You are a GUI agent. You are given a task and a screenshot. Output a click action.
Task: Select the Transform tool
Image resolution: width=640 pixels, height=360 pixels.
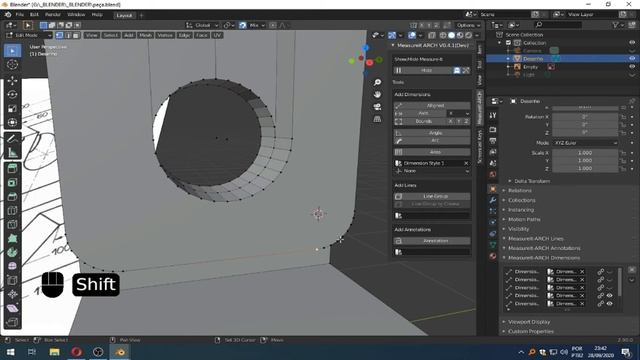tap(12, 122)
